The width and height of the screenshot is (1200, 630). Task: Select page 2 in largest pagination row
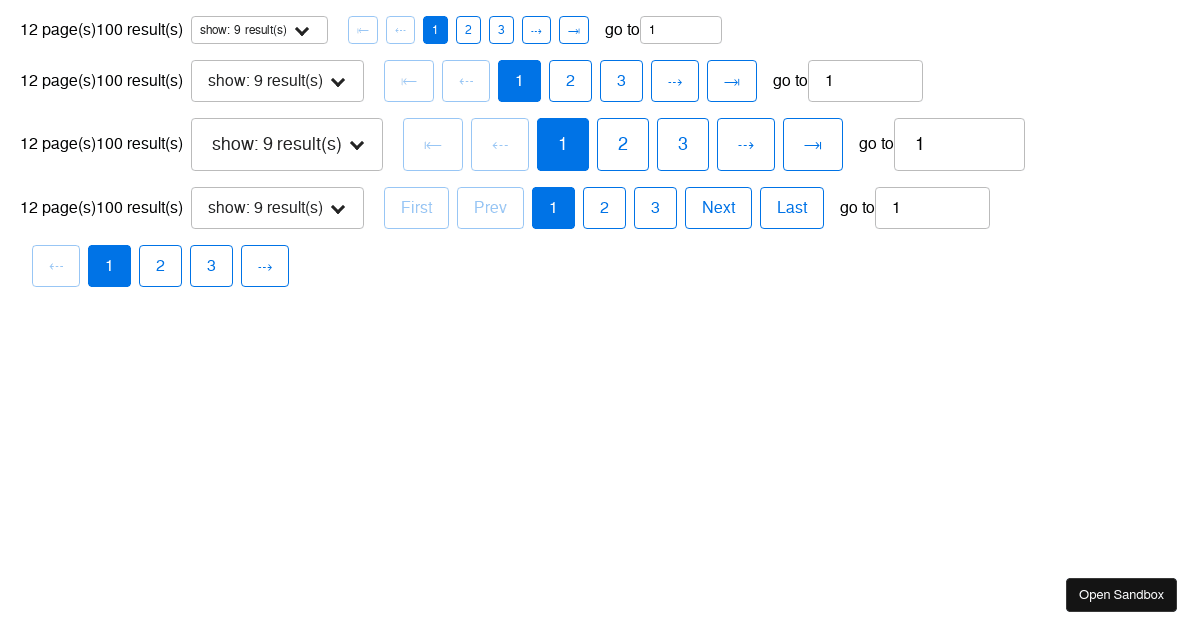click(623, 144)
